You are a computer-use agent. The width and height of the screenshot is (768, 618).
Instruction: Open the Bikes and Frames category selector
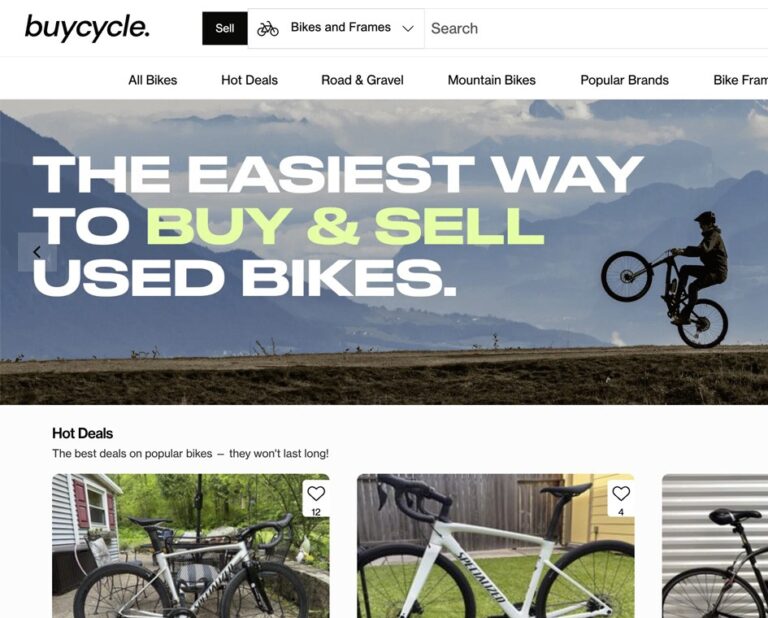pos(336,28)
